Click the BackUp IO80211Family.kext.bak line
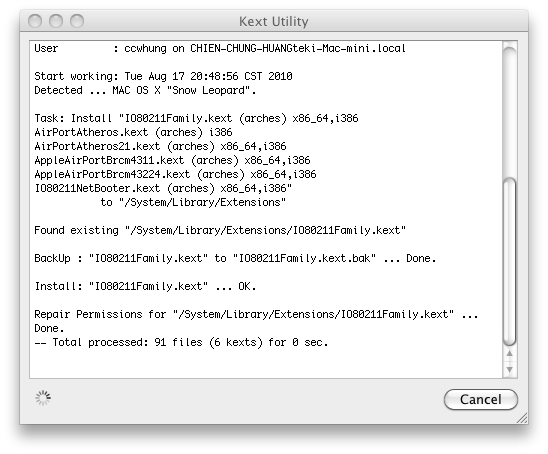This screenshot has height=454, width=548. tap(235, 258)
